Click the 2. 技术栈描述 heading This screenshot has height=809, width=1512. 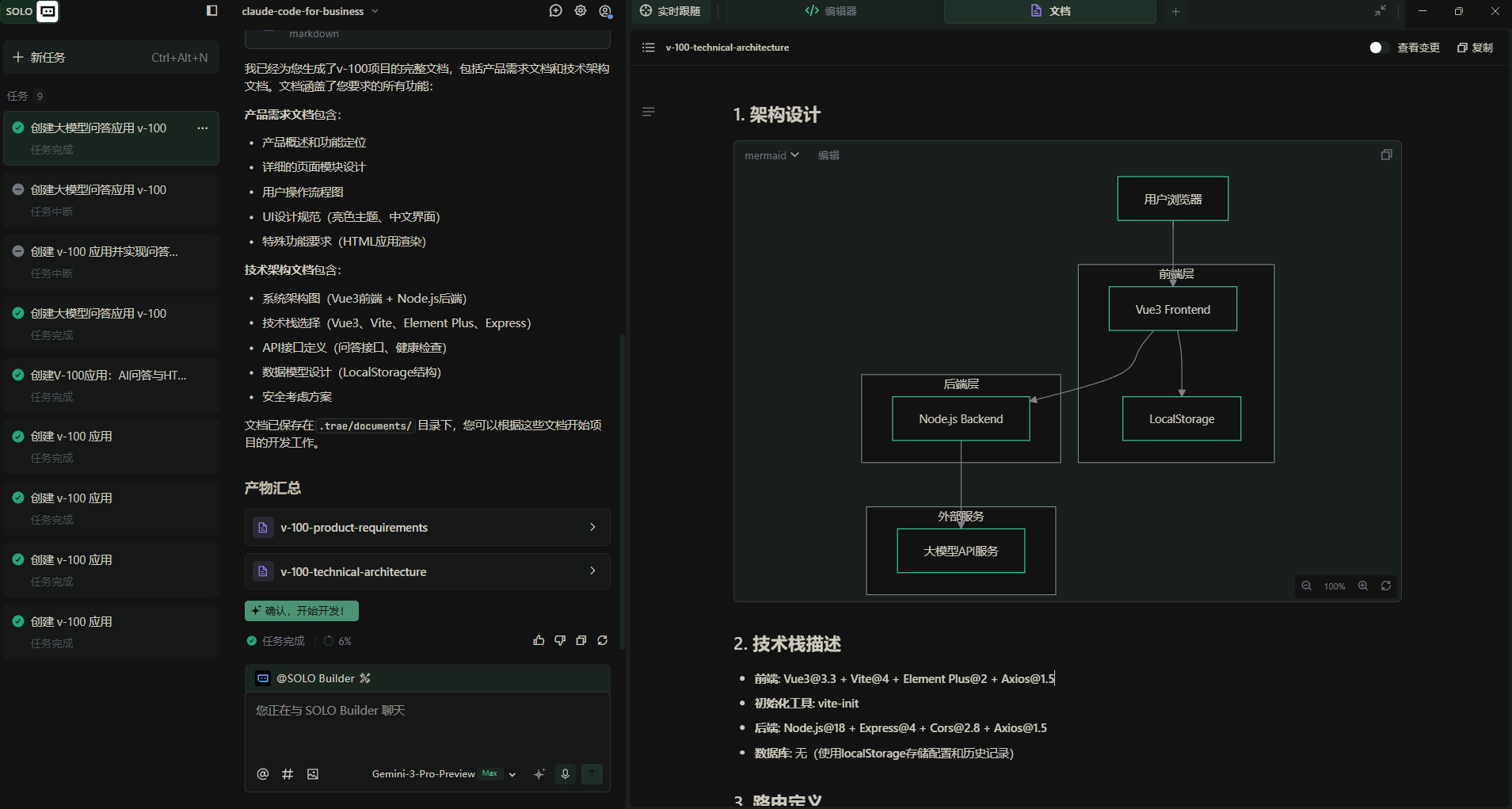tap(787, 644)
